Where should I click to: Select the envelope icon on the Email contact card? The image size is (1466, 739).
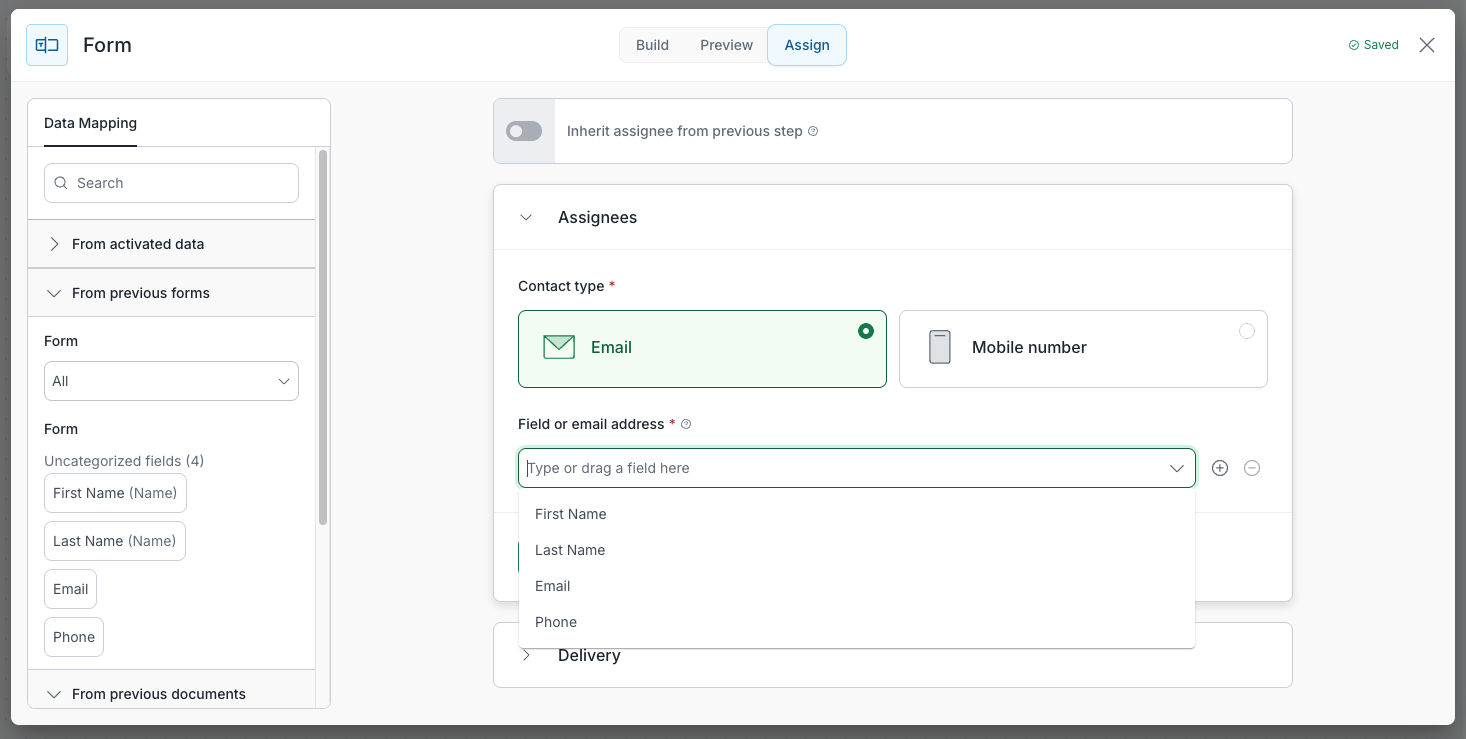click(x=558, y=347)
